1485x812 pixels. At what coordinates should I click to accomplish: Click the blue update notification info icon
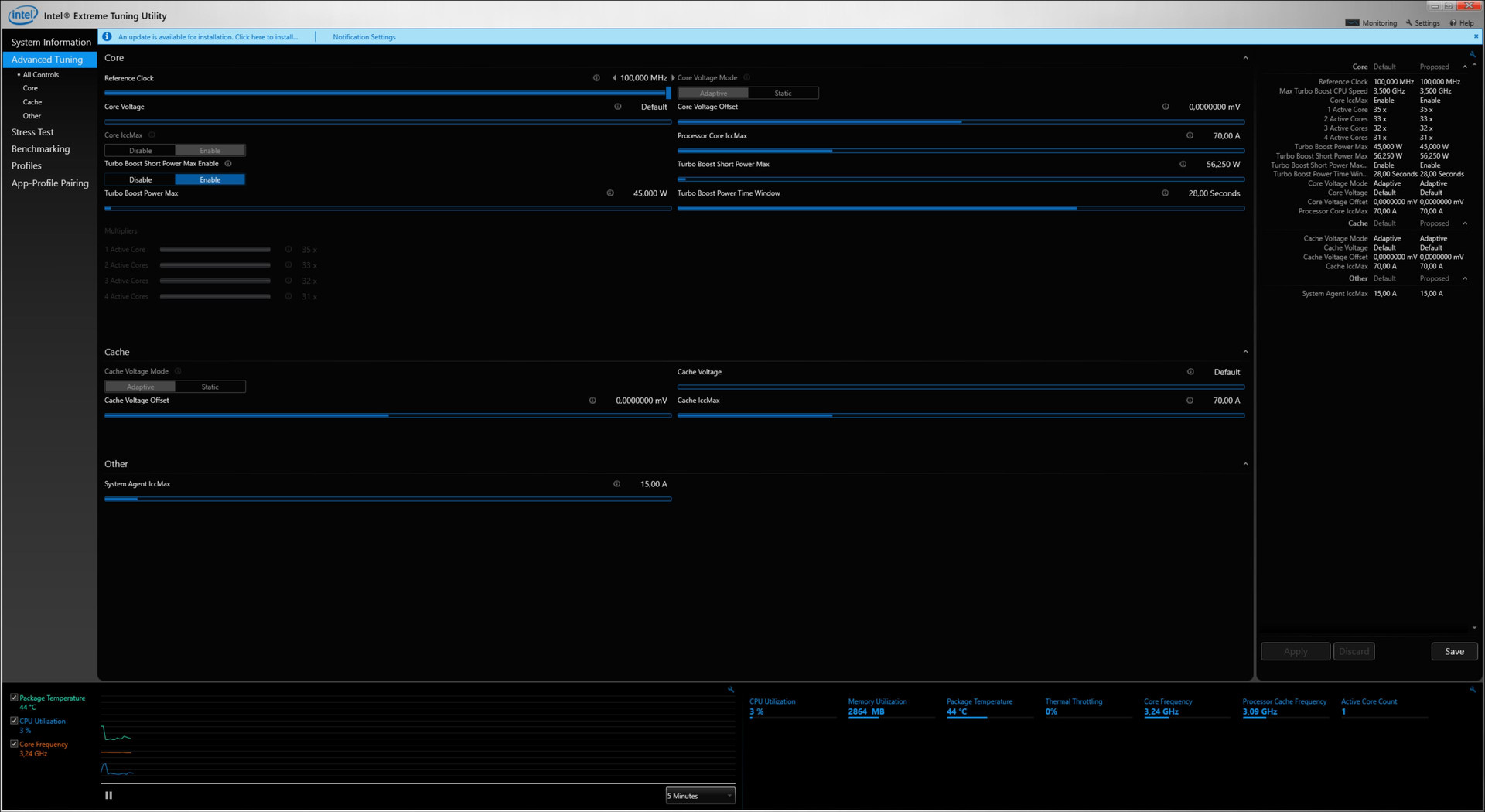point(107,36)
